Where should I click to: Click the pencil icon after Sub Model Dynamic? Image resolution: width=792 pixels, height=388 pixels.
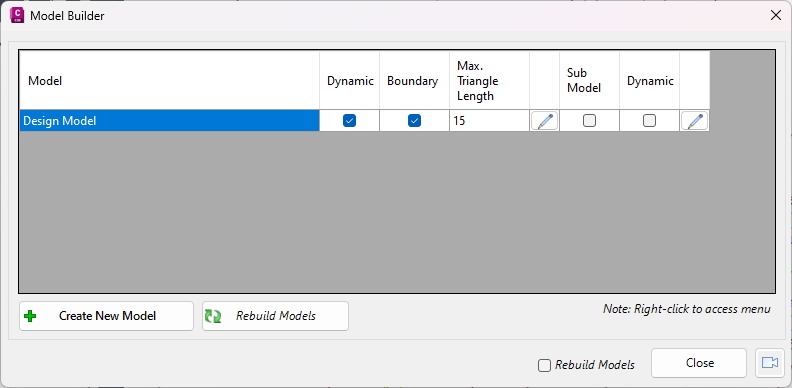(x=695, y=121)
